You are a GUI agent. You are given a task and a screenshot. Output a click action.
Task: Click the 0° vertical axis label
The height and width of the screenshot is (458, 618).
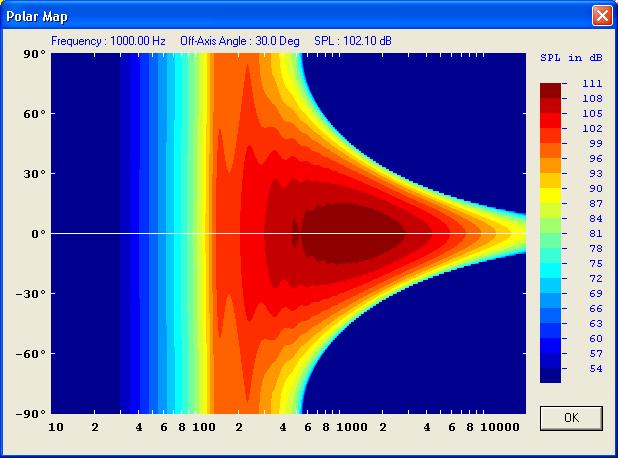coord(39,234)
